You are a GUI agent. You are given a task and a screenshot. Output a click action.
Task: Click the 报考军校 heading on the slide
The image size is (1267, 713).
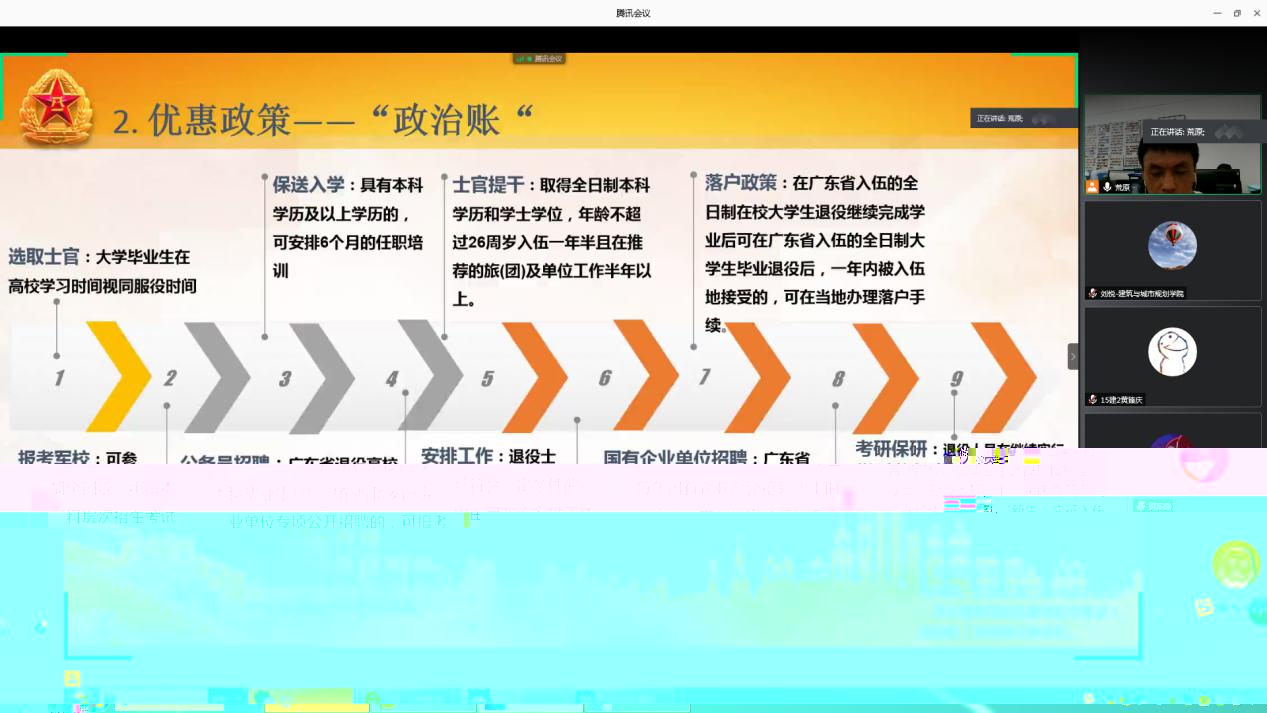coord(53,458)
